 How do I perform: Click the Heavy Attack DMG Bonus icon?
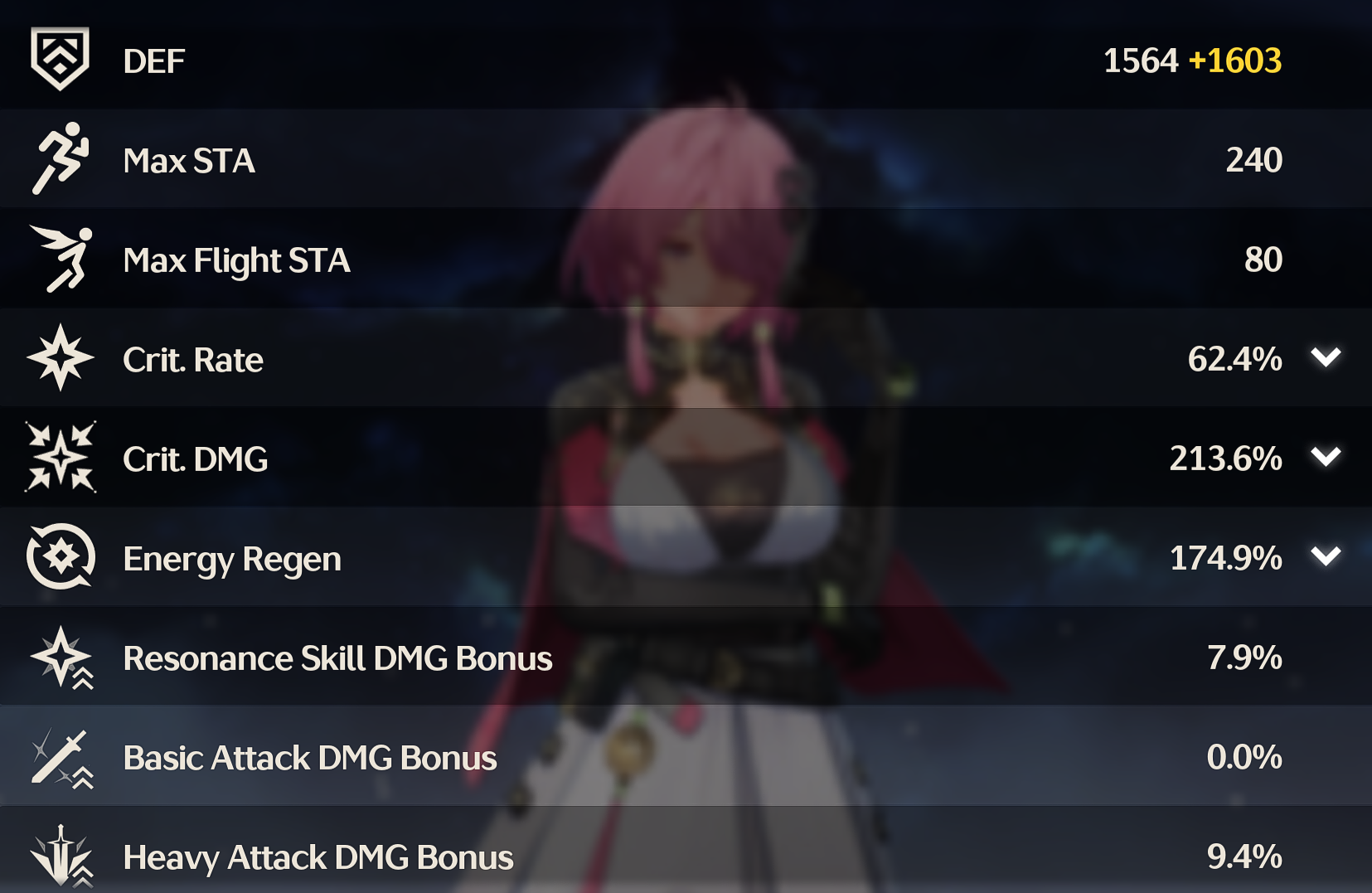pyautogui.click(x=62, y=856)
